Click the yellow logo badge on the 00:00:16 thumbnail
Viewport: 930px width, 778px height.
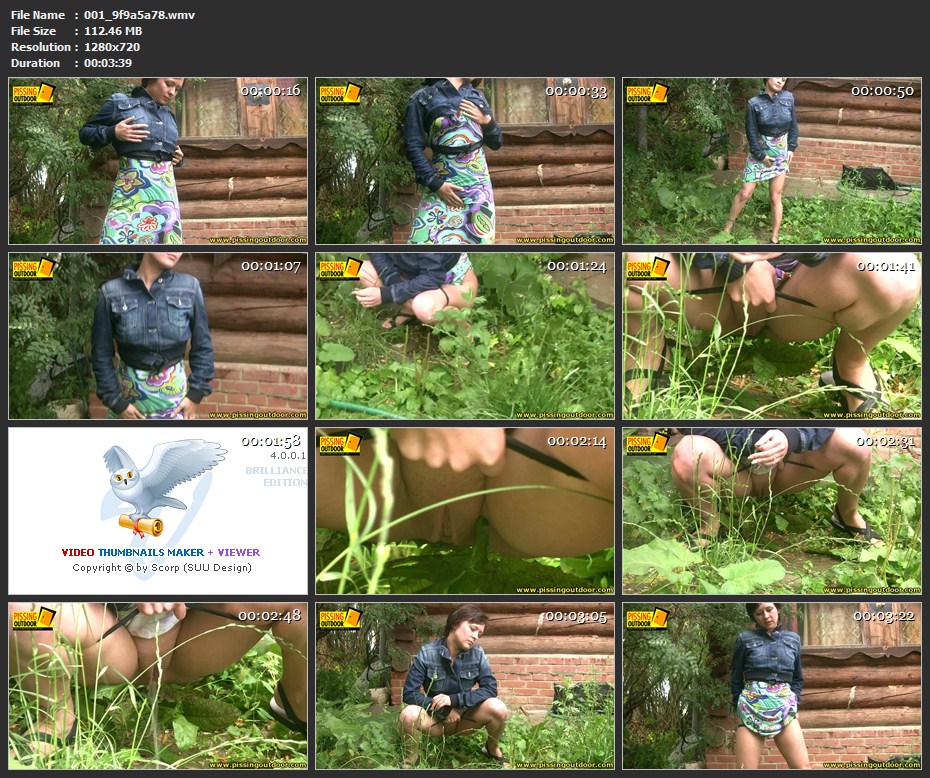click(x=32, y=94)
